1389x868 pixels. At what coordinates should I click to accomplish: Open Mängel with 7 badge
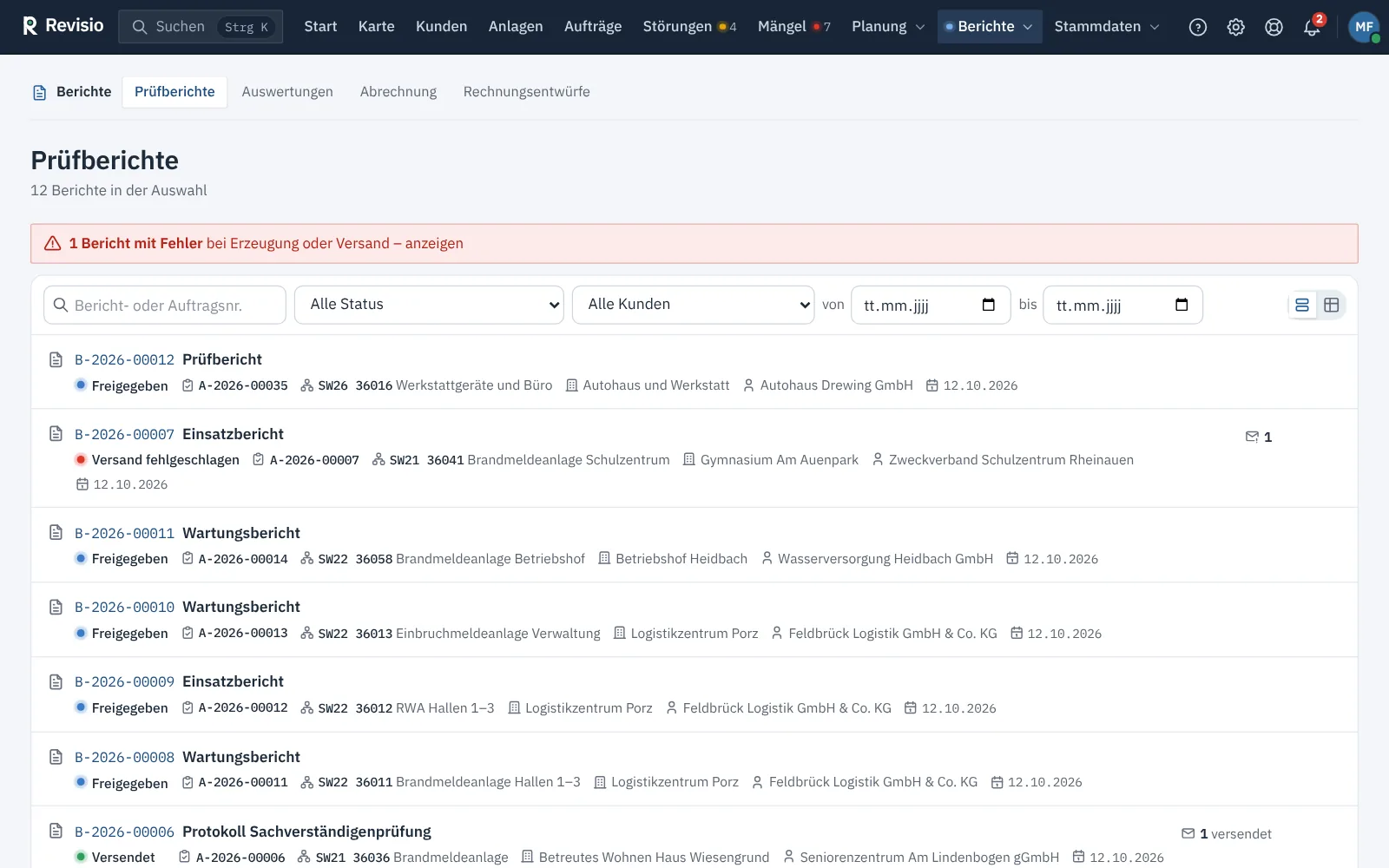point(793,27)
